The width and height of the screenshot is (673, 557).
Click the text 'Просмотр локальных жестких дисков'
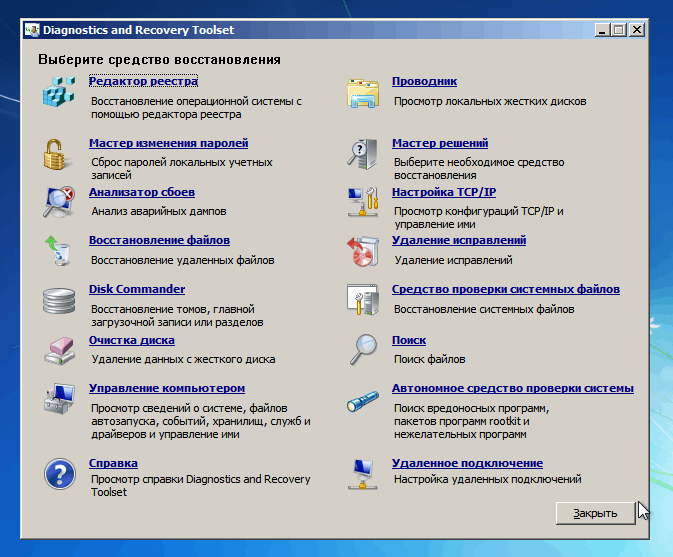[x=490, y=102]
